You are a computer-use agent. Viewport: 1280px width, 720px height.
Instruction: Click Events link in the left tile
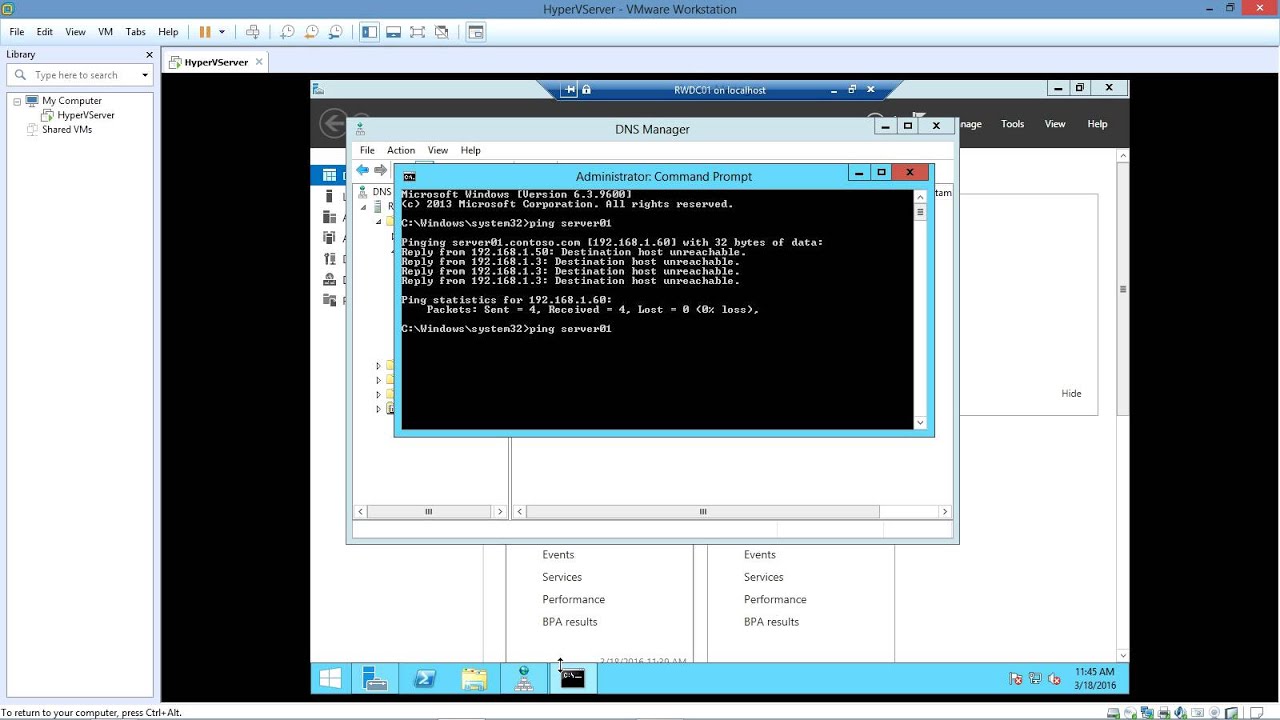[x=558, y=554]
